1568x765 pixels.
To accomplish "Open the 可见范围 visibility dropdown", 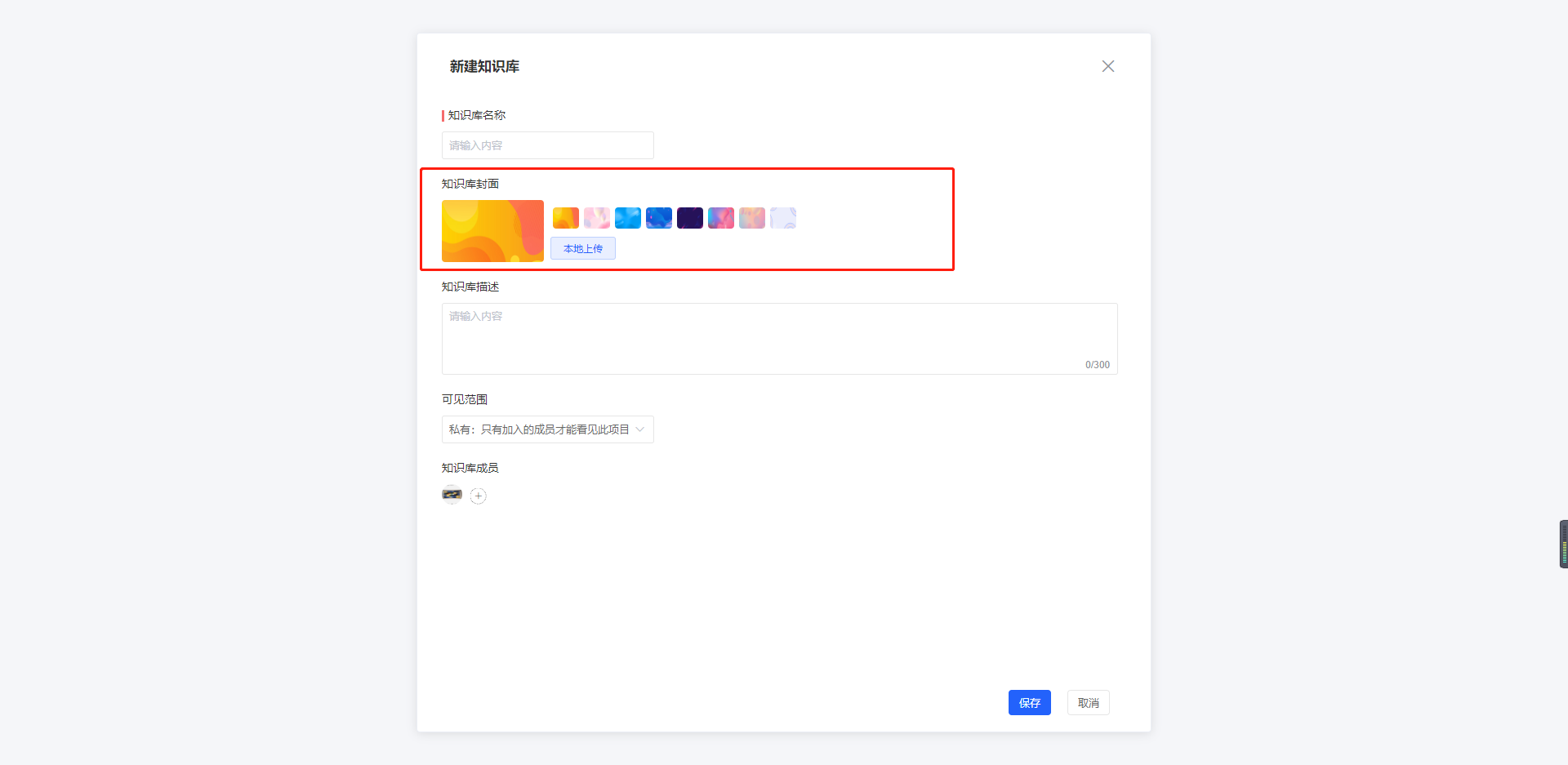I will click(547, 429).
